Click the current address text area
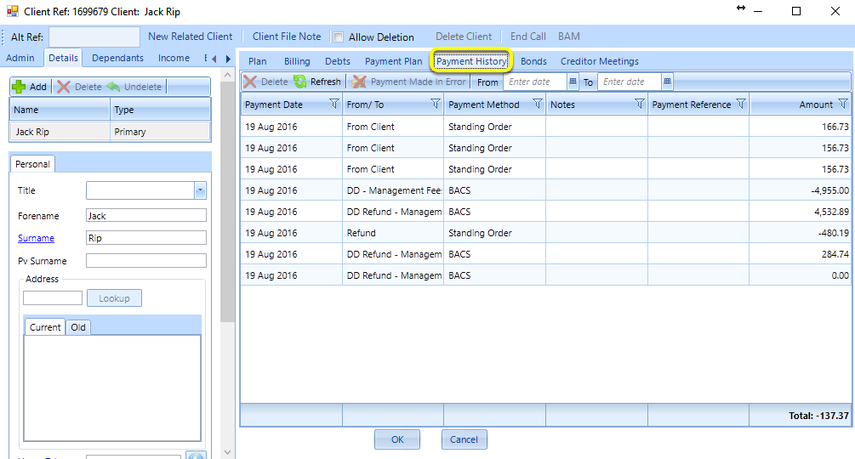The height and width of the screenshot is (459, 855). coord(112,388)
